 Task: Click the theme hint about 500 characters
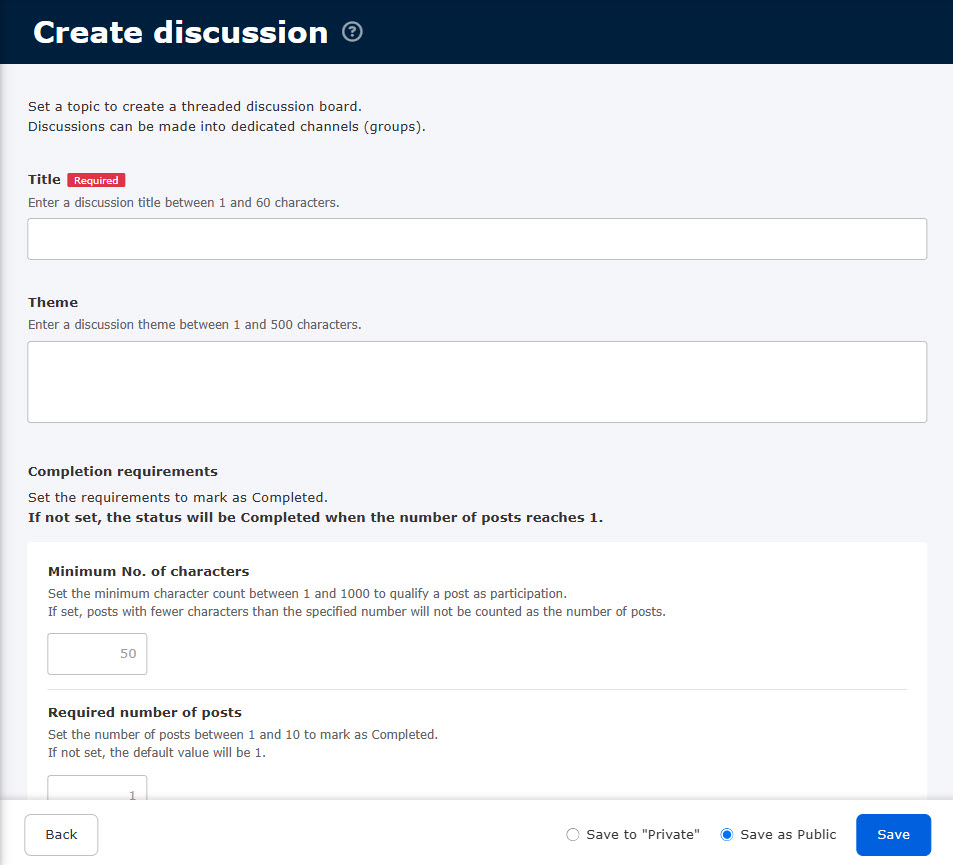click(x=195, y=325)
